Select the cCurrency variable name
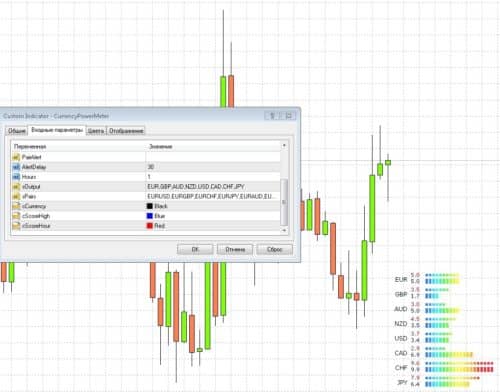 (34, 206)
